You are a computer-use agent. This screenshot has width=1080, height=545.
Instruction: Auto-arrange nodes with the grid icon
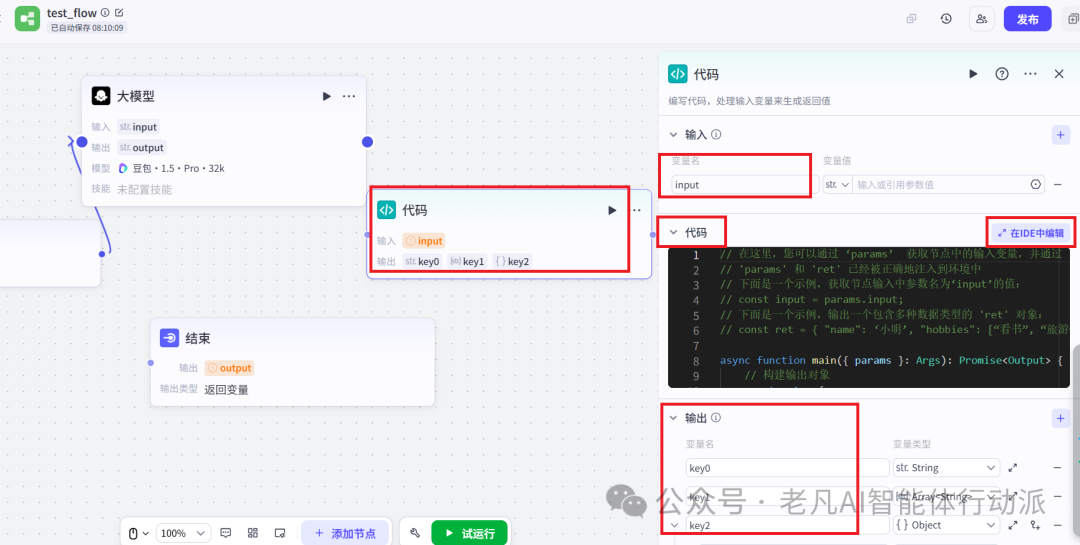click(253, 533)
